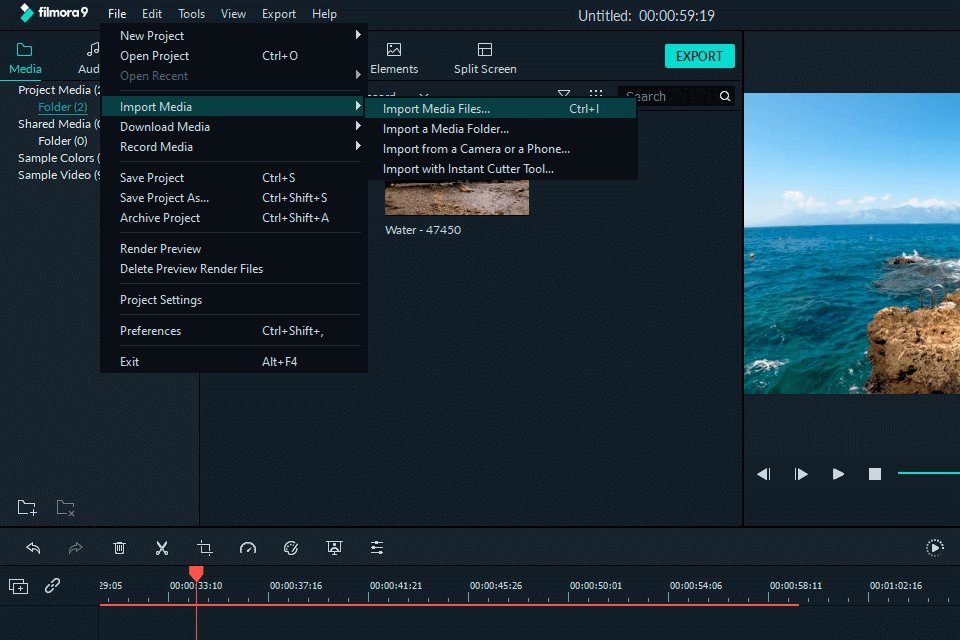960x640 pixels.
Task: Open the Crop and Zoom tool
Action: pos(205,547)
